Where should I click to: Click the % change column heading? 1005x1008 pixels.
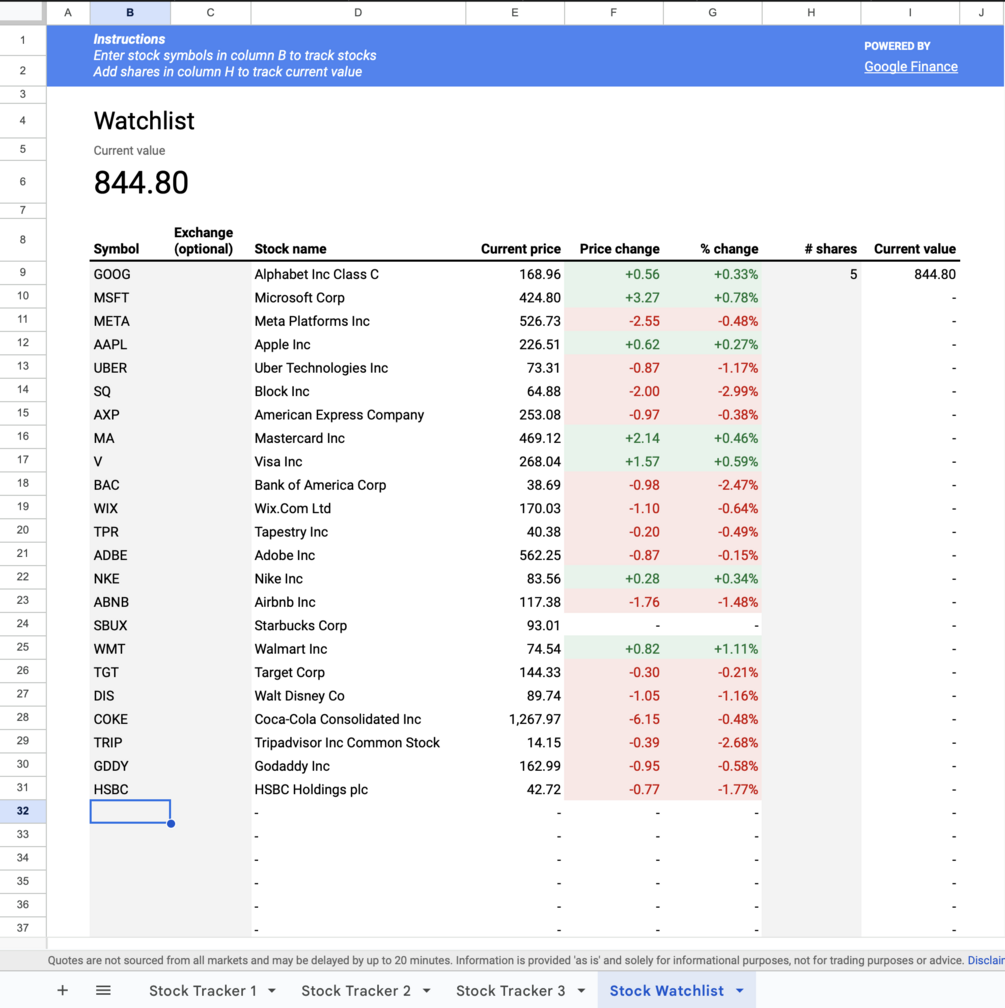[729, 249]
